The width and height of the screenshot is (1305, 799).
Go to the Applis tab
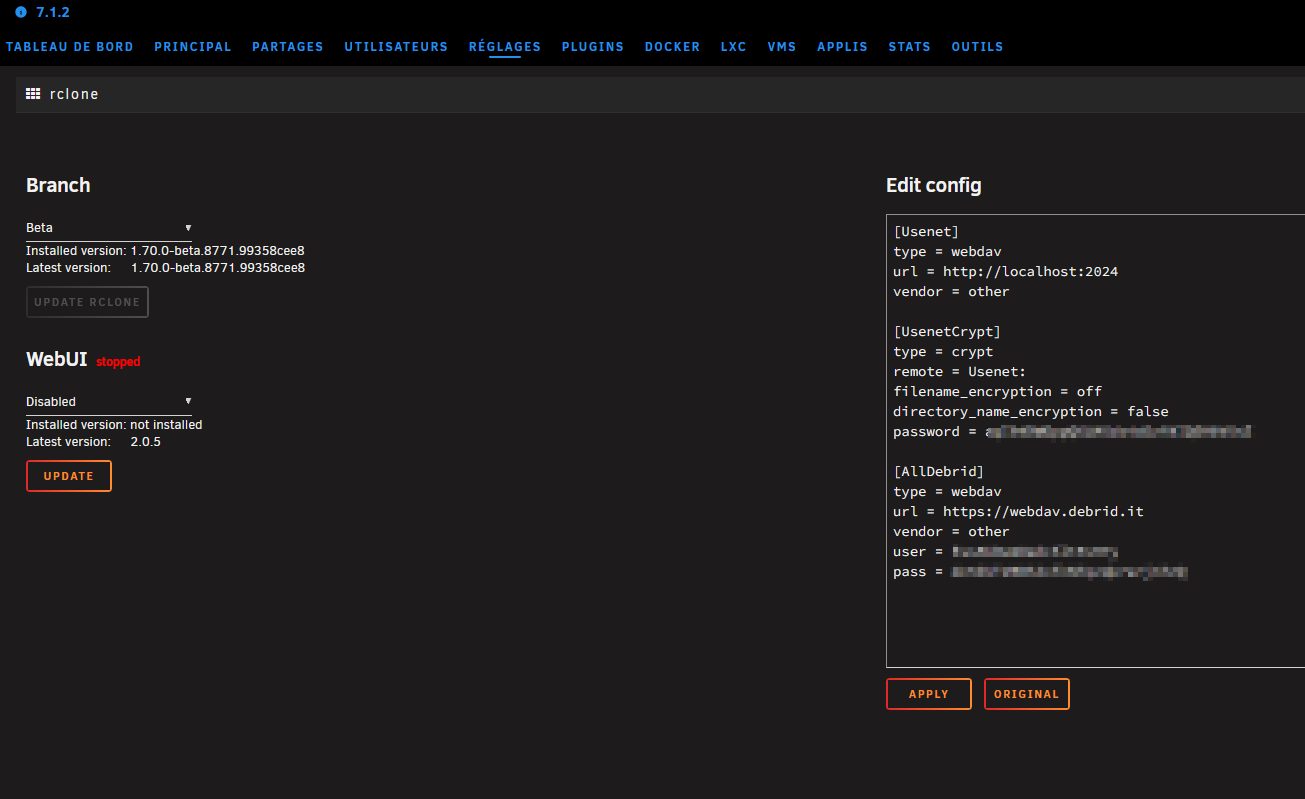[x=842, y=47]
